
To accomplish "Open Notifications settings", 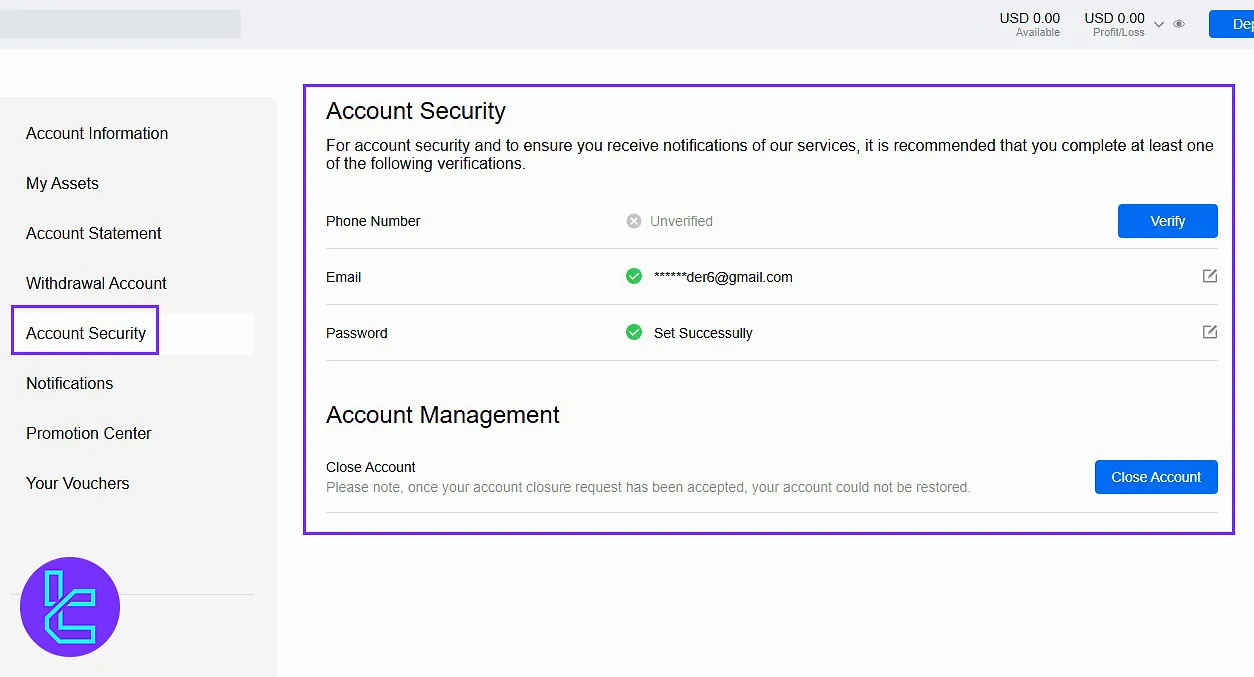I will pyautogui.click(x=69, y=383).
